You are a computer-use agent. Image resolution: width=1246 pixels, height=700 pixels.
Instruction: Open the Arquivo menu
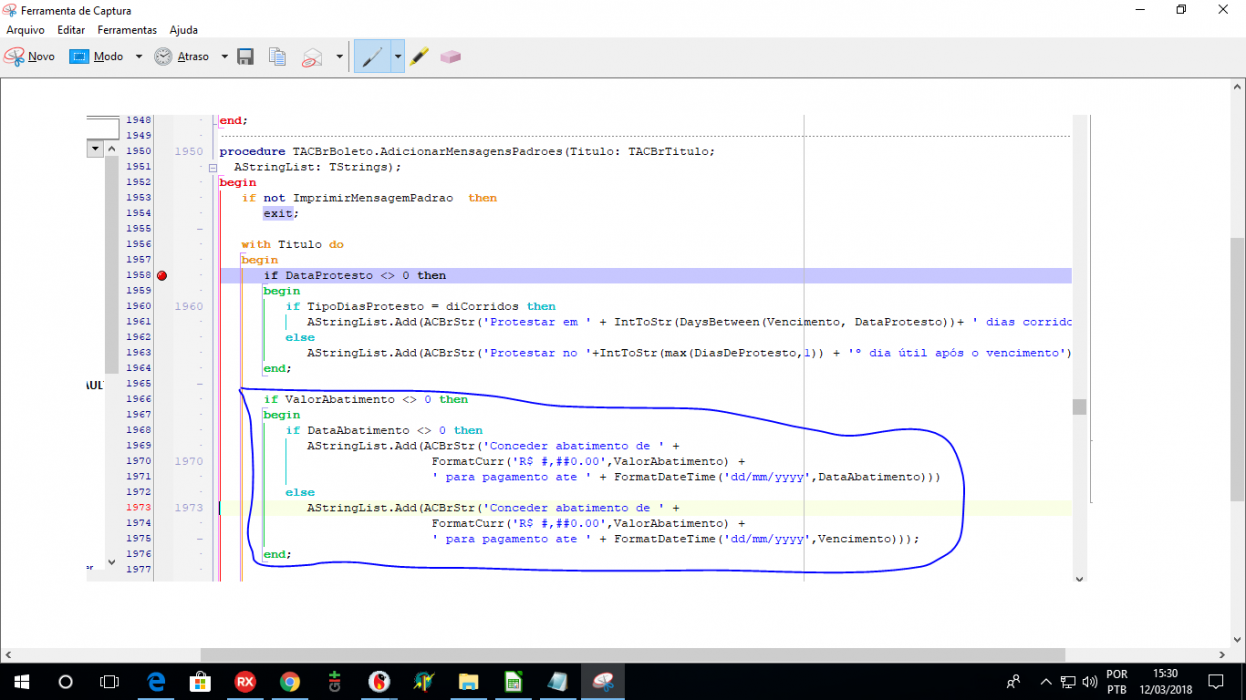click(x=25, y=30)
